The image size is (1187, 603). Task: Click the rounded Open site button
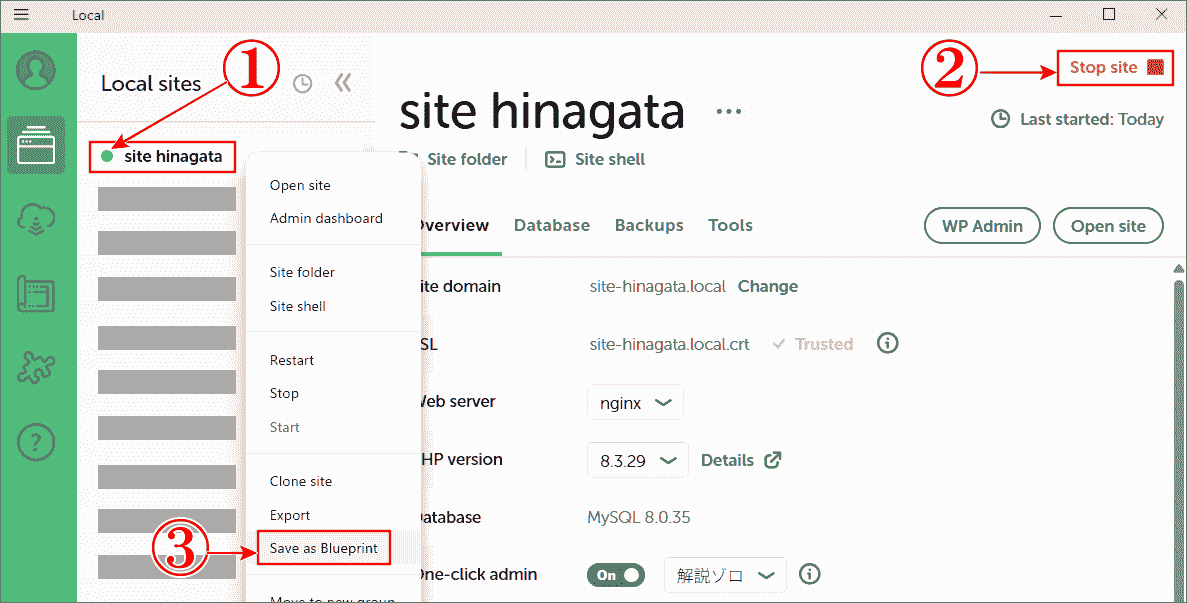1108,225
